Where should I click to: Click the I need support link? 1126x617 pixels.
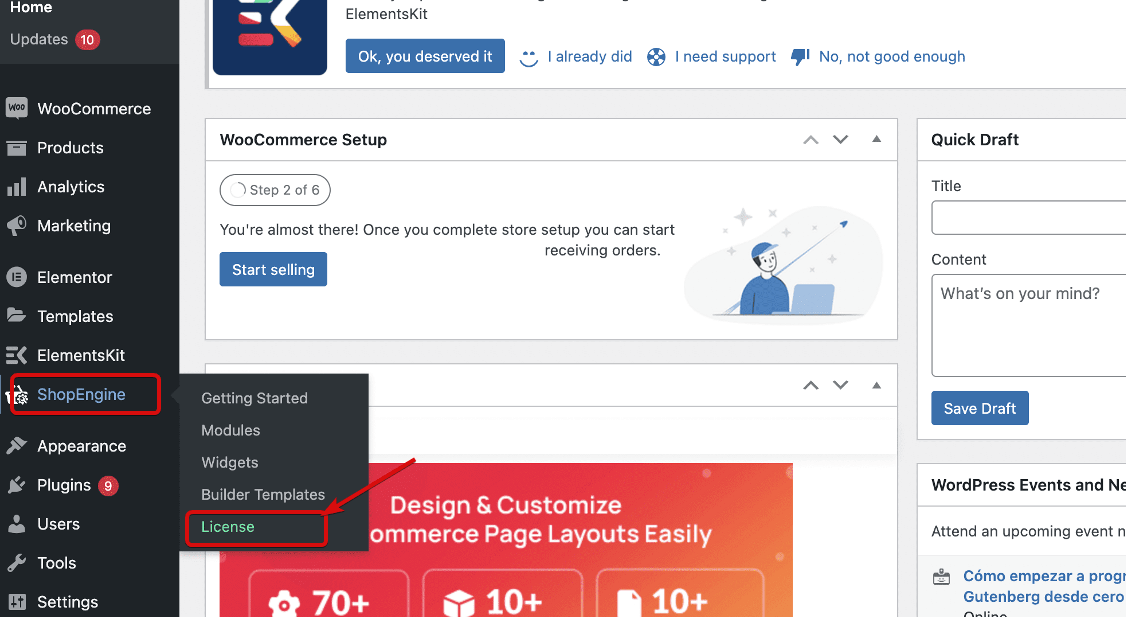(725, 57)
